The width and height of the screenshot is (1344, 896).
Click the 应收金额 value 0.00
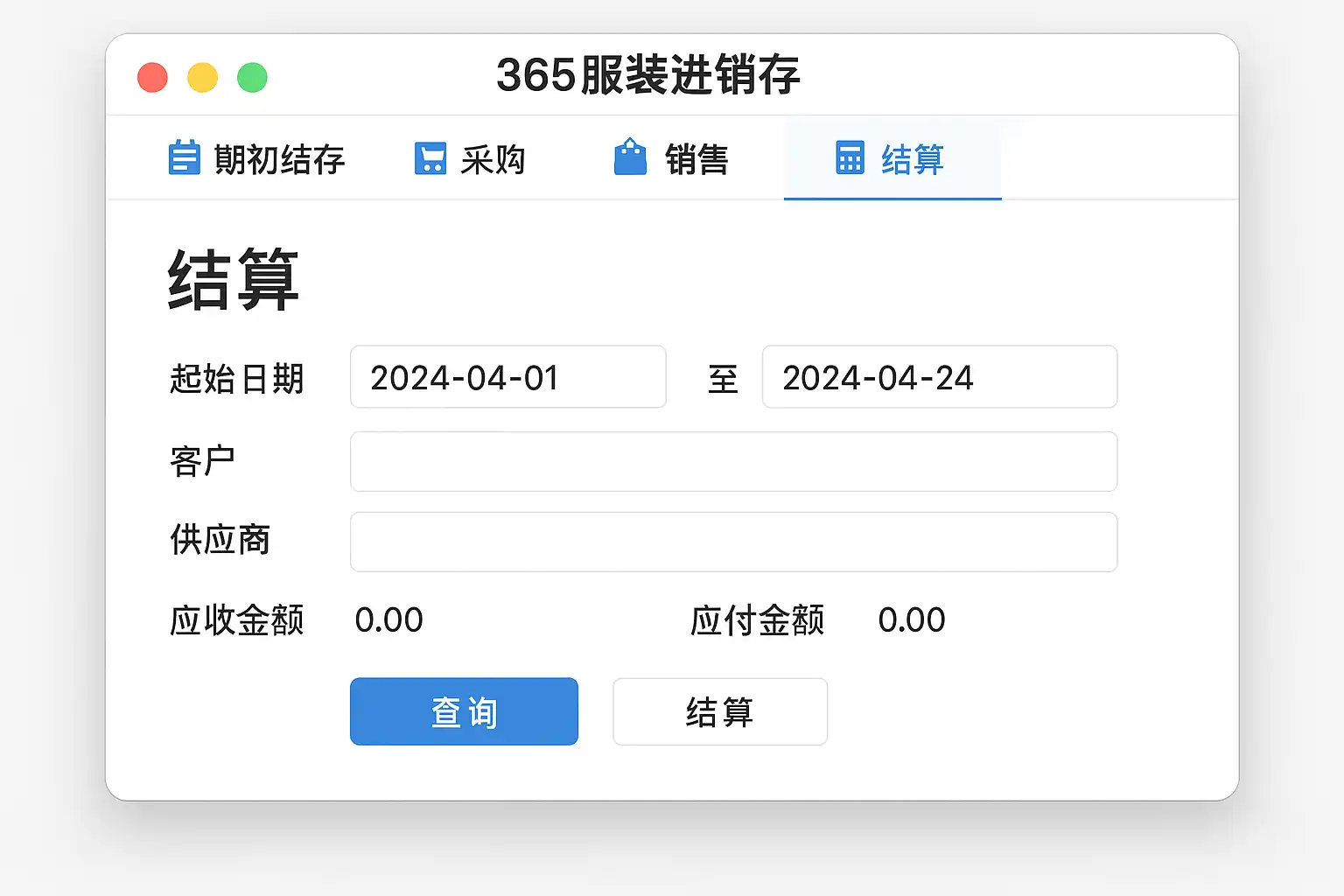pos(388,620)
